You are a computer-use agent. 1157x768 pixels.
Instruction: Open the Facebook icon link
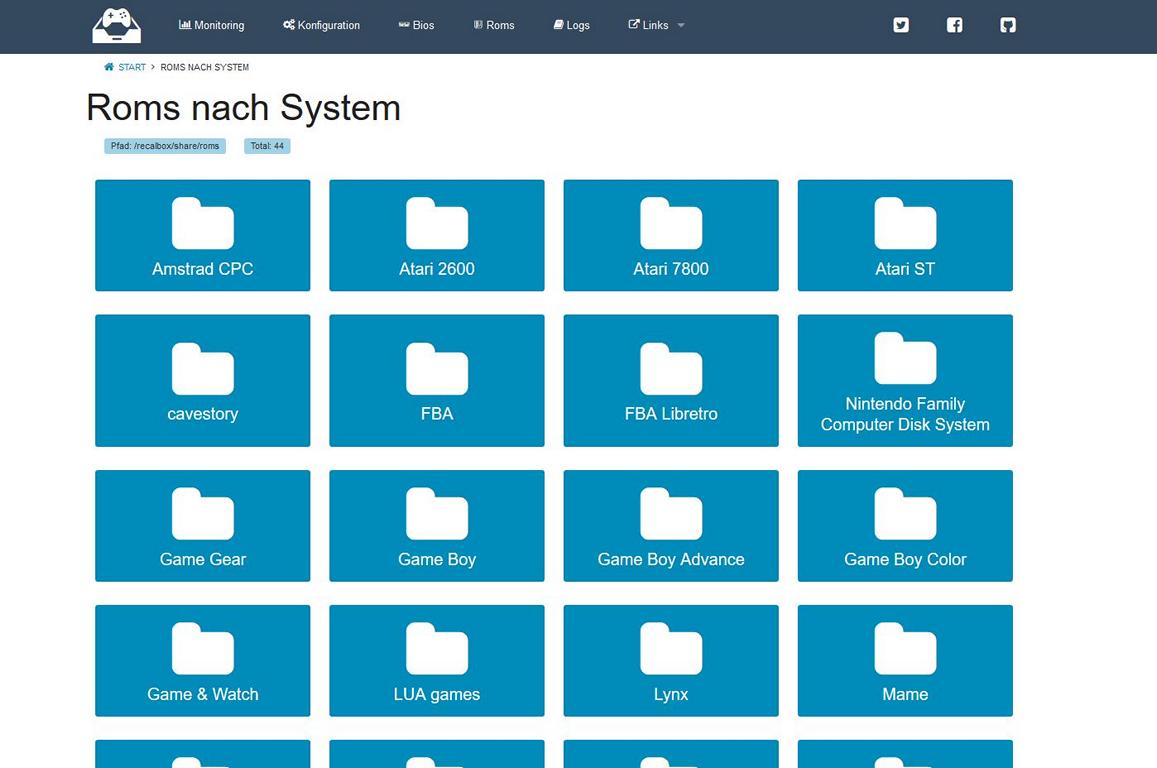click(954, 25)
